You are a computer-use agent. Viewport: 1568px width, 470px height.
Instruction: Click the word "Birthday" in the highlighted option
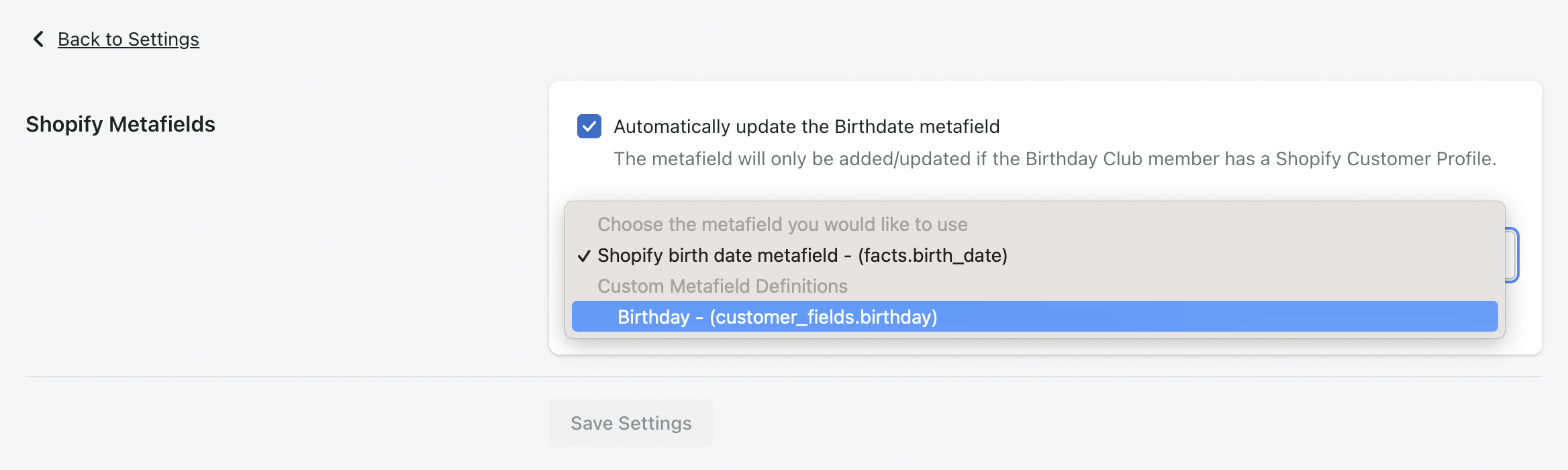point(653,317)
